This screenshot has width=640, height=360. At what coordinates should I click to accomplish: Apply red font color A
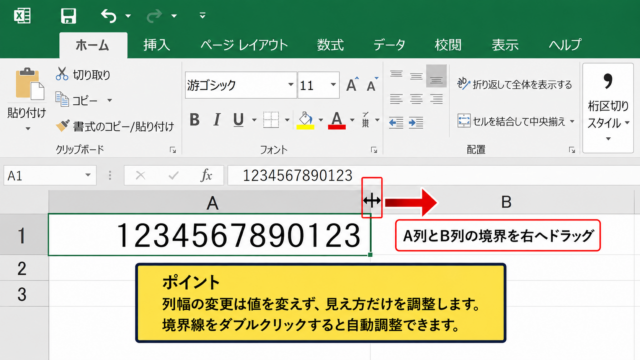click(x=337, y=120)
